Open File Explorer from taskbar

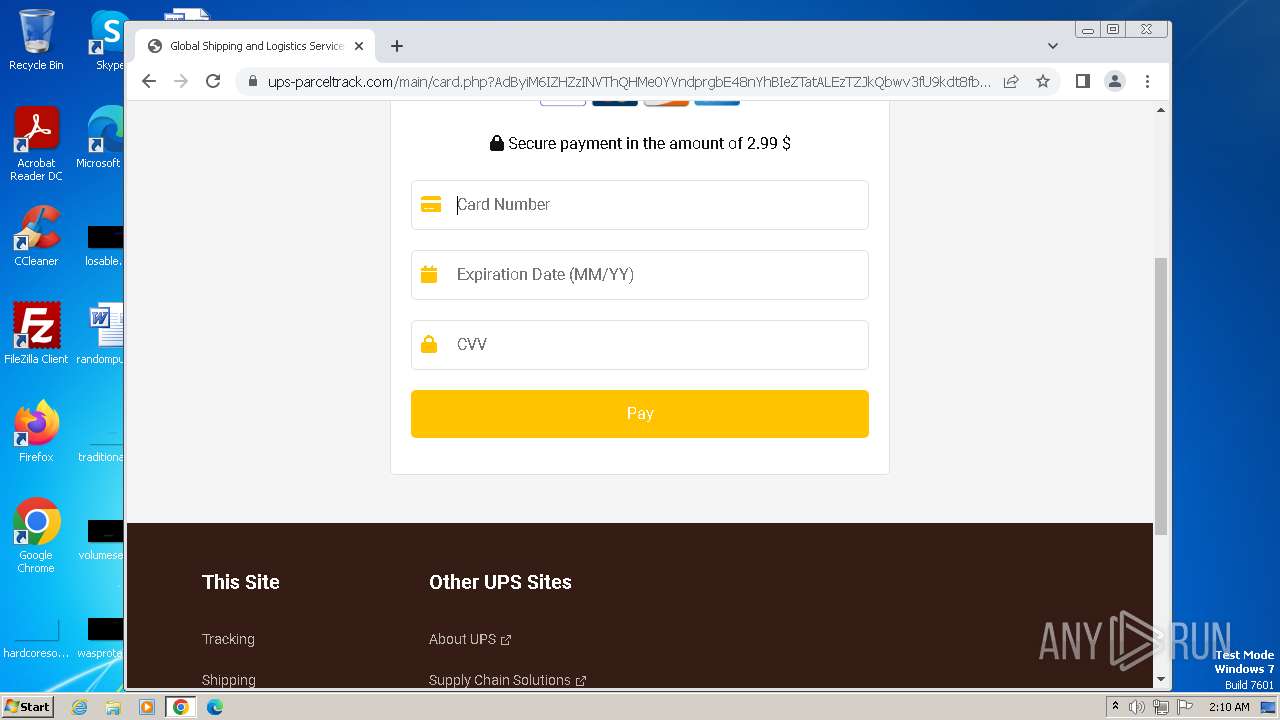click(113, 707)
